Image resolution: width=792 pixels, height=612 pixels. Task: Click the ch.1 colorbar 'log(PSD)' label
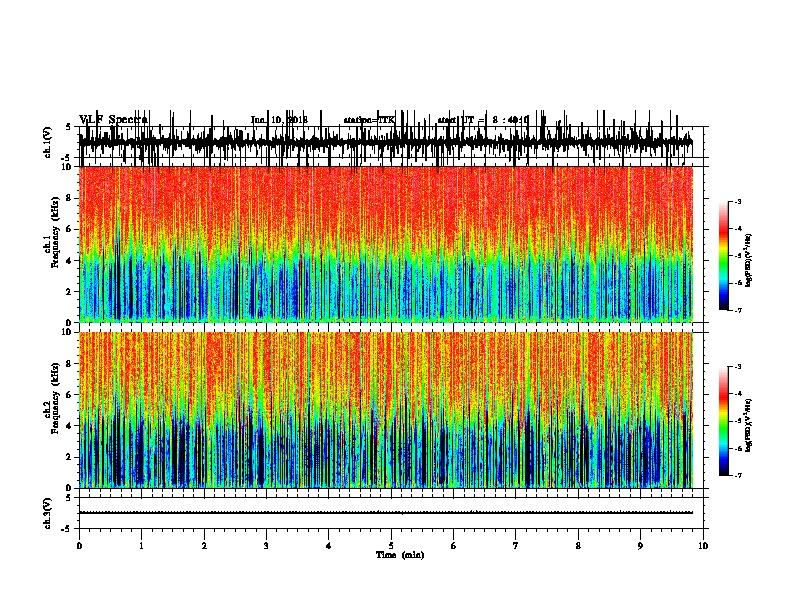tap(748, 260)
